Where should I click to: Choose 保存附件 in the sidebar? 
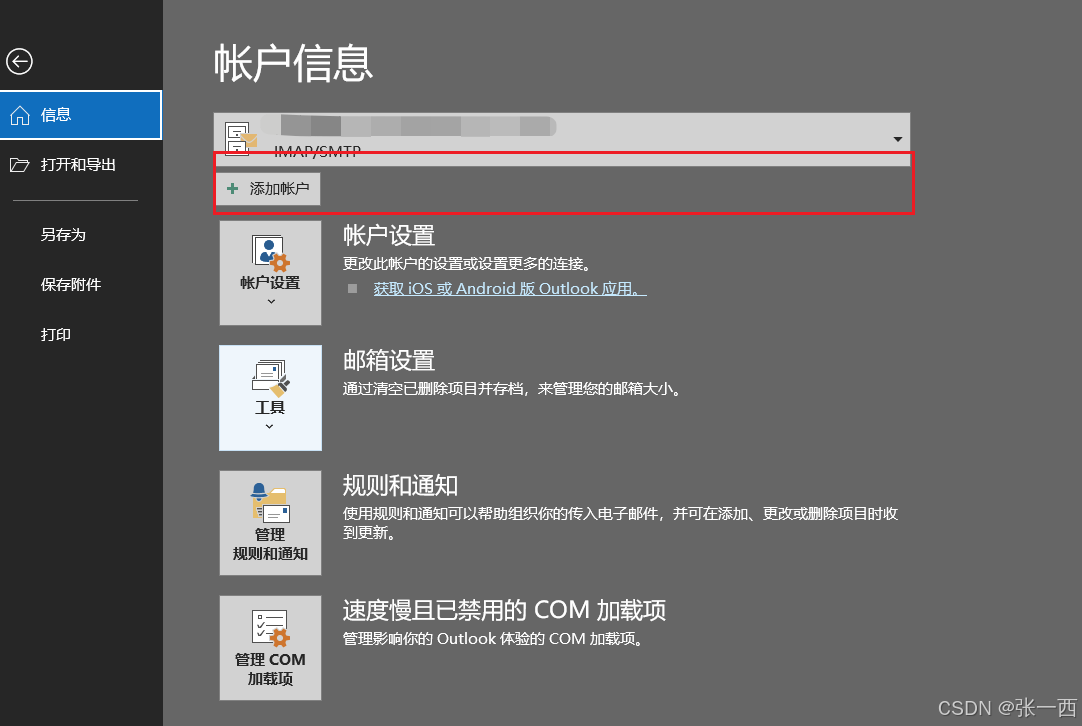click(70, 284)
